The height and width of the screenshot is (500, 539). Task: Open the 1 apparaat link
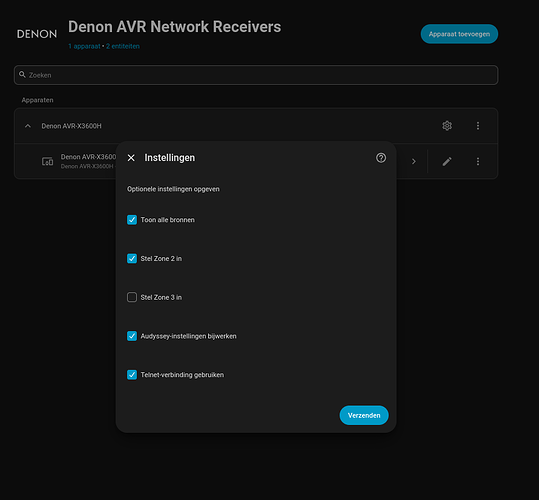[x=84, y=46]
